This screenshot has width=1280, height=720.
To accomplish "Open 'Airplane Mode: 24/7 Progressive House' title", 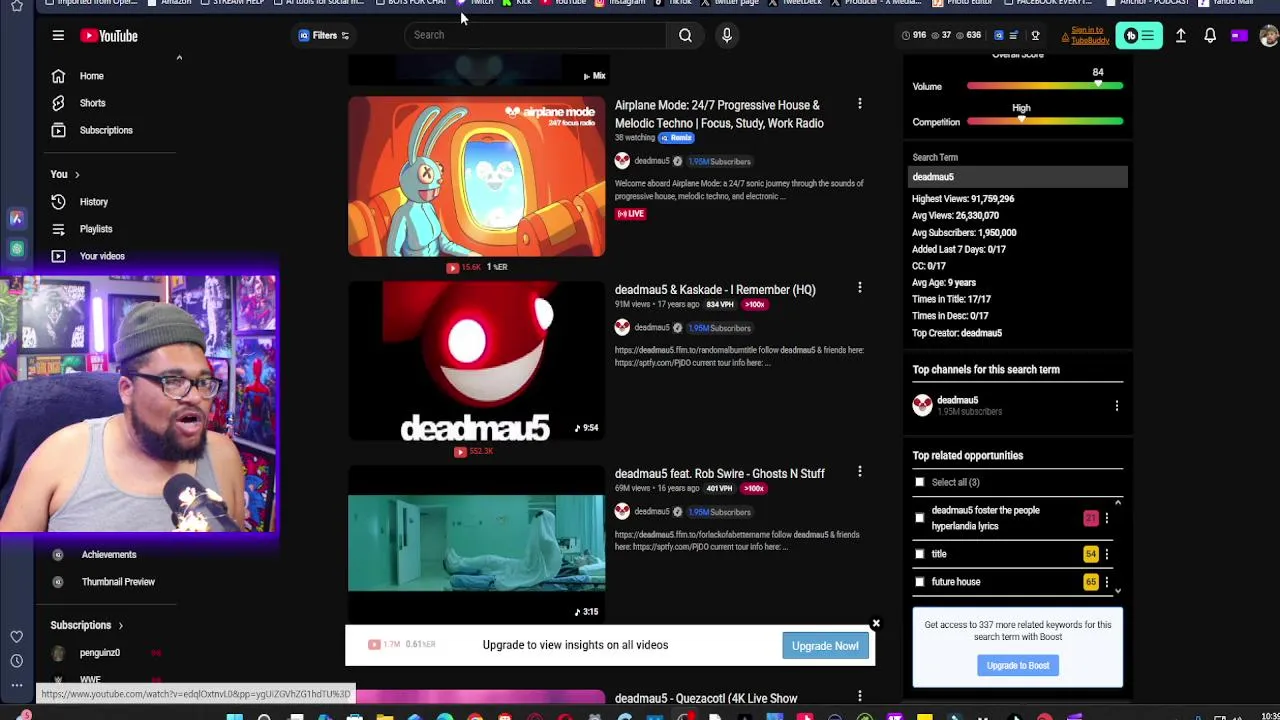I will tap(719, 114).
